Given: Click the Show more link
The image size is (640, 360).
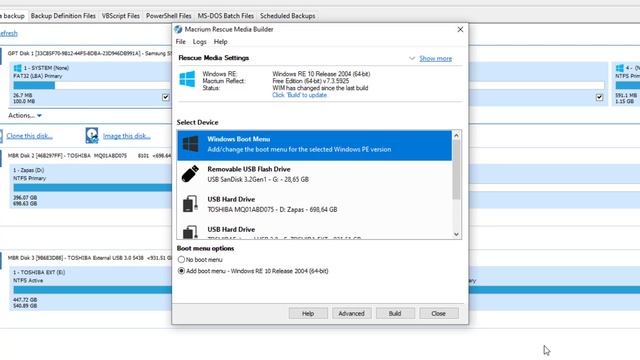Looking at the screenshot, I should pyautogui.click(x=436, y=58).
